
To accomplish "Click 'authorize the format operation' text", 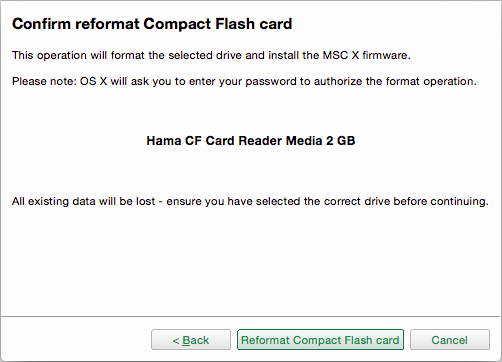I will [395, 81].
